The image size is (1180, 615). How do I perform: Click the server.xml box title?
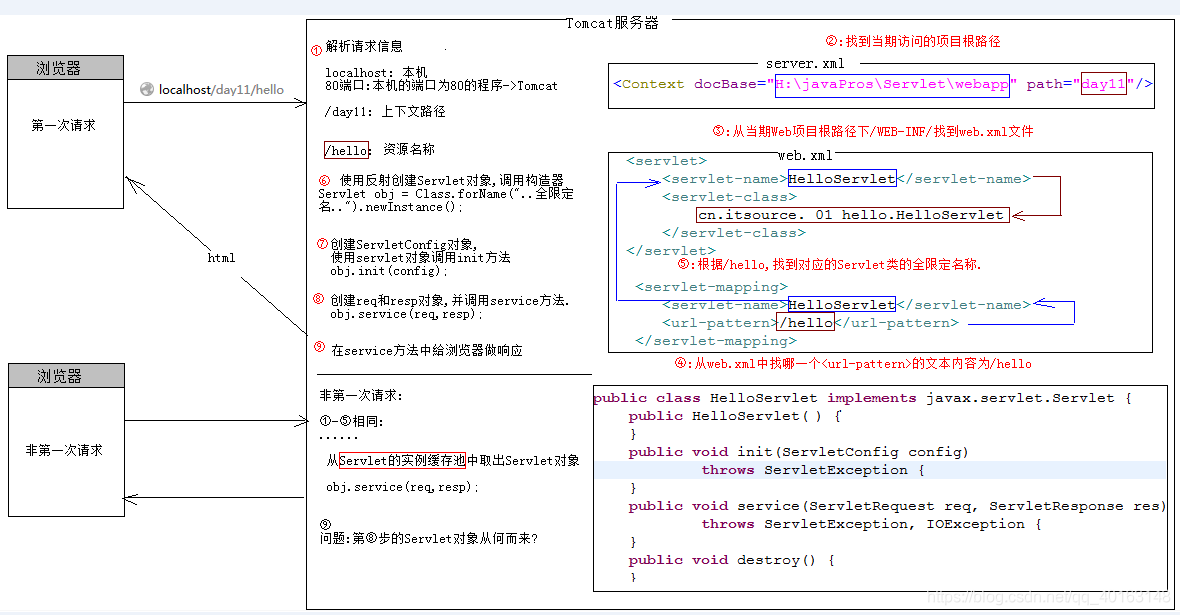pyautogui.click(x=805, y=64)
